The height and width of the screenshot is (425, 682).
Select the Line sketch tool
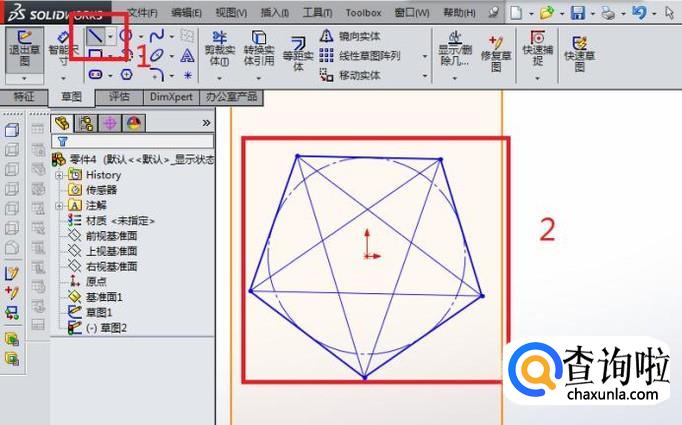click(95, 36)
